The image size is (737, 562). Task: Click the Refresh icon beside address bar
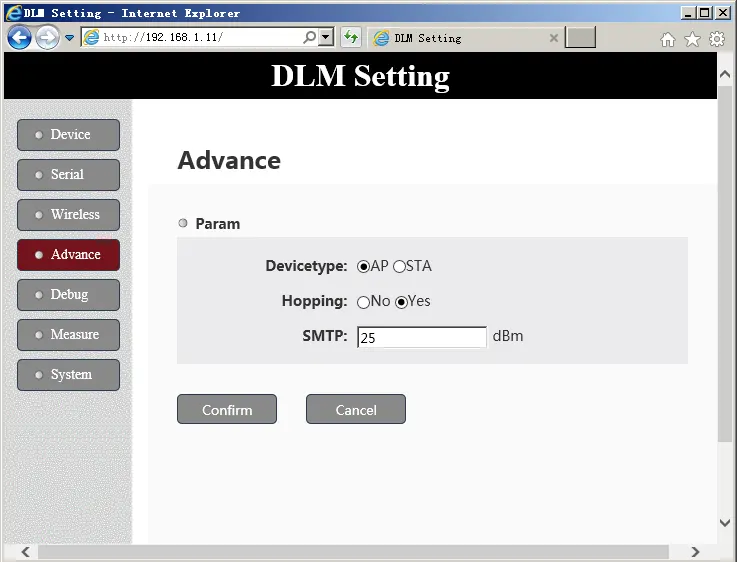pos(351,38)
